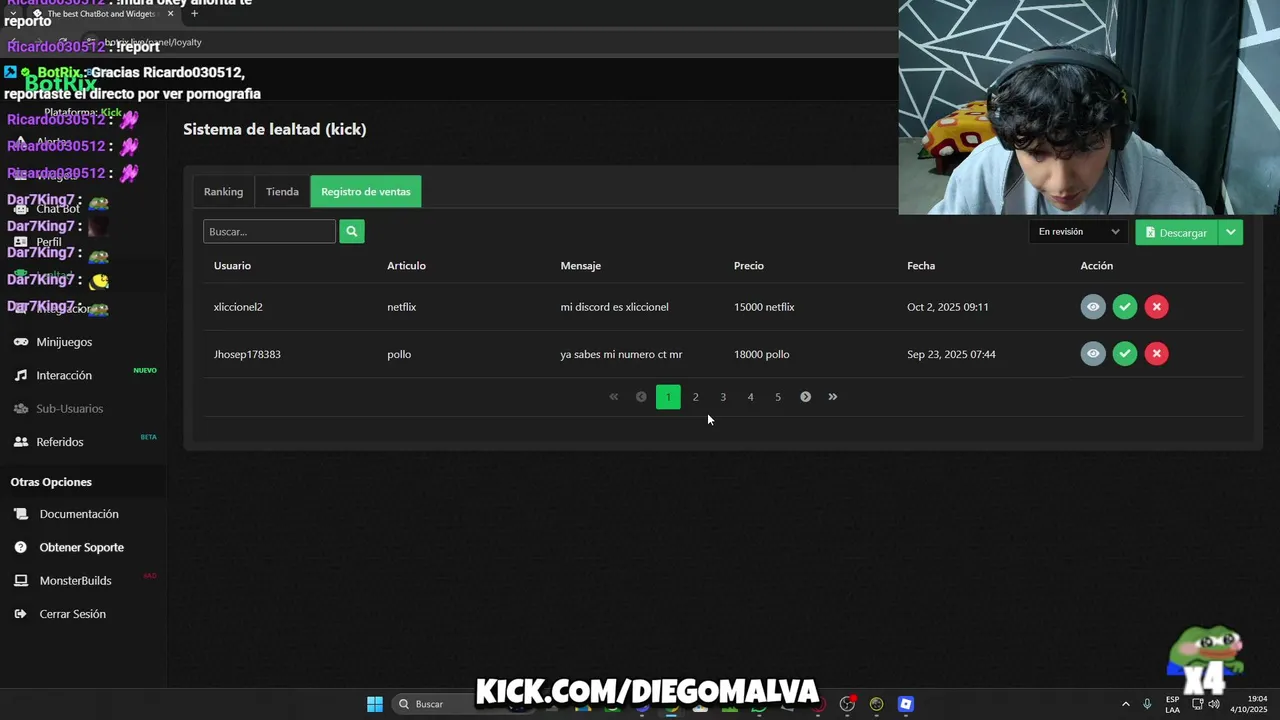Switch to the Ranking tab
The height and width of the screenshot is (720, 1280).
point(223,192)
